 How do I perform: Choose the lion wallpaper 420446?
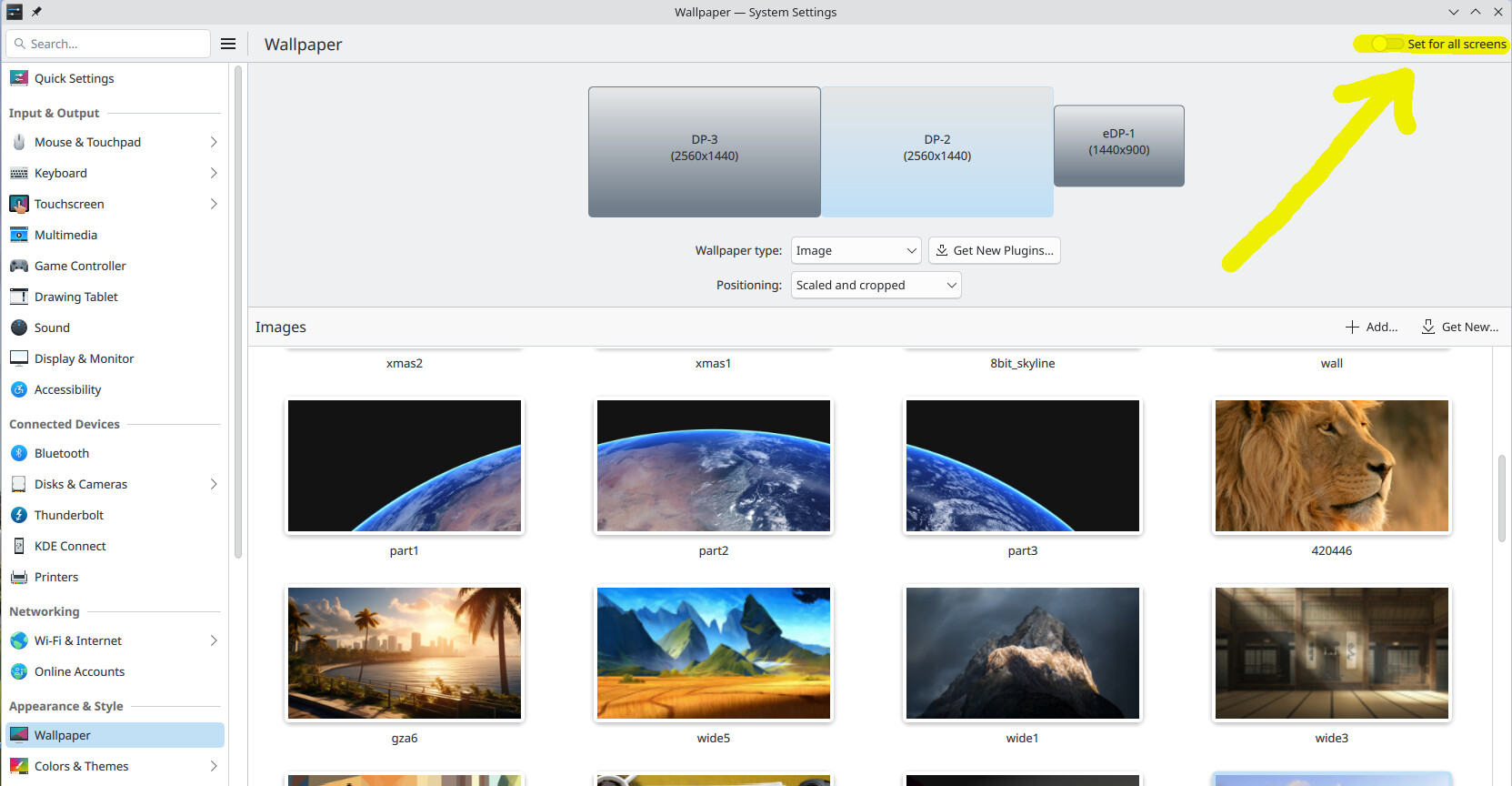point(1331,466)
